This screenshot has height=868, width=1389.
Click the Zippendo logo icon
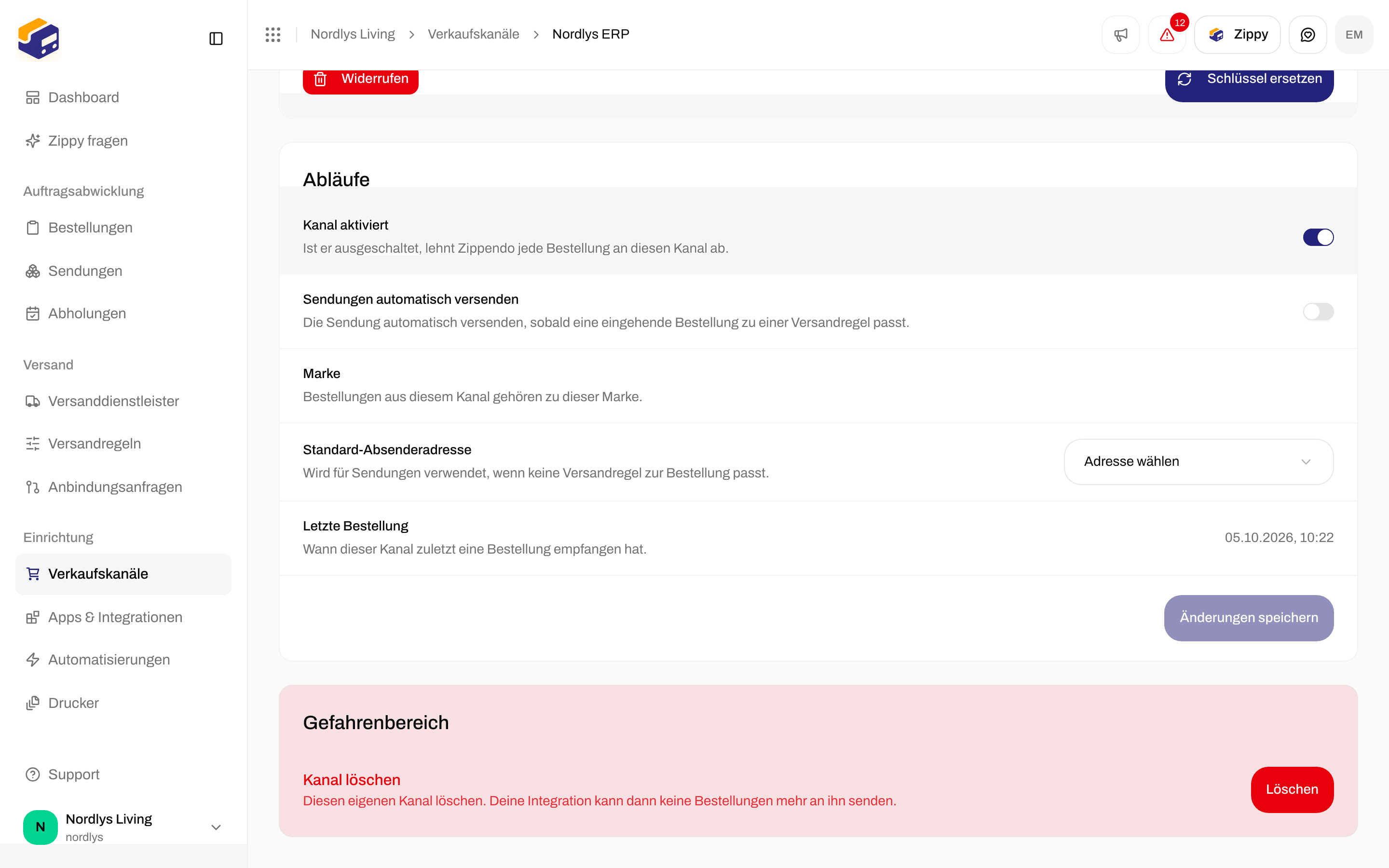click(39, 39)
